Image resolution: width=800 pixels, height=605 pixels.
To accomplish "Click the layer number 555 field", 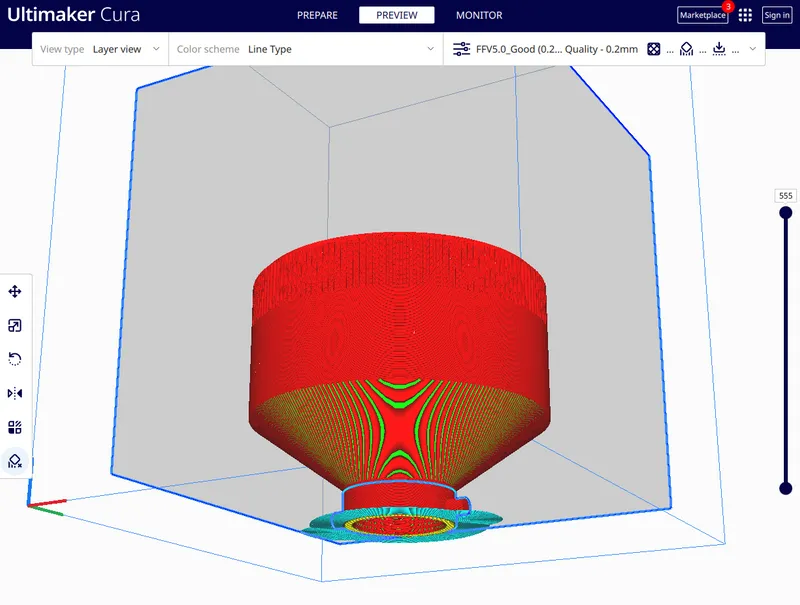I will click(786, 196).
